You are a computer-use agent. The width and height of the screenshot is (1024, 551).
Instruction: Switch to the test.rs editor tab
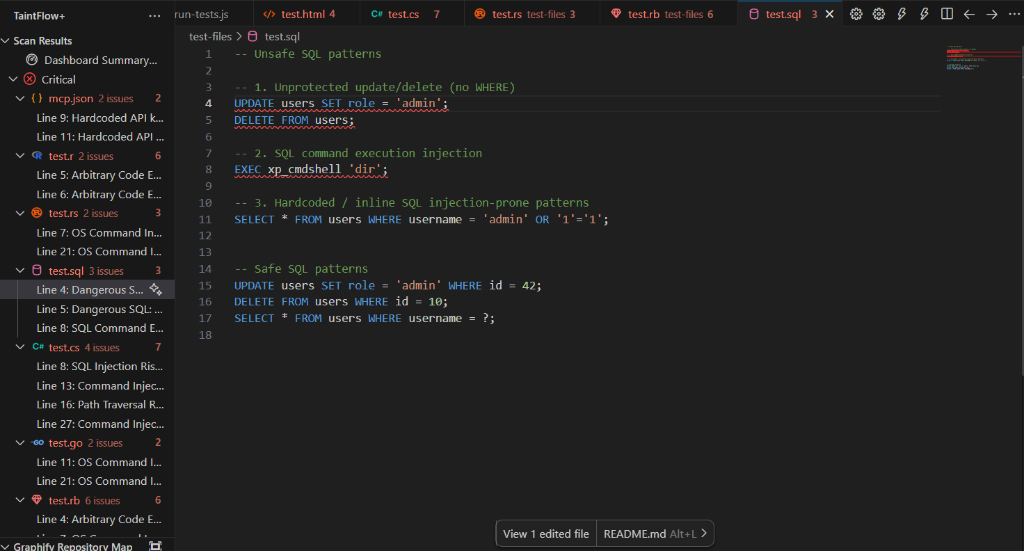[x=532, y=14]
